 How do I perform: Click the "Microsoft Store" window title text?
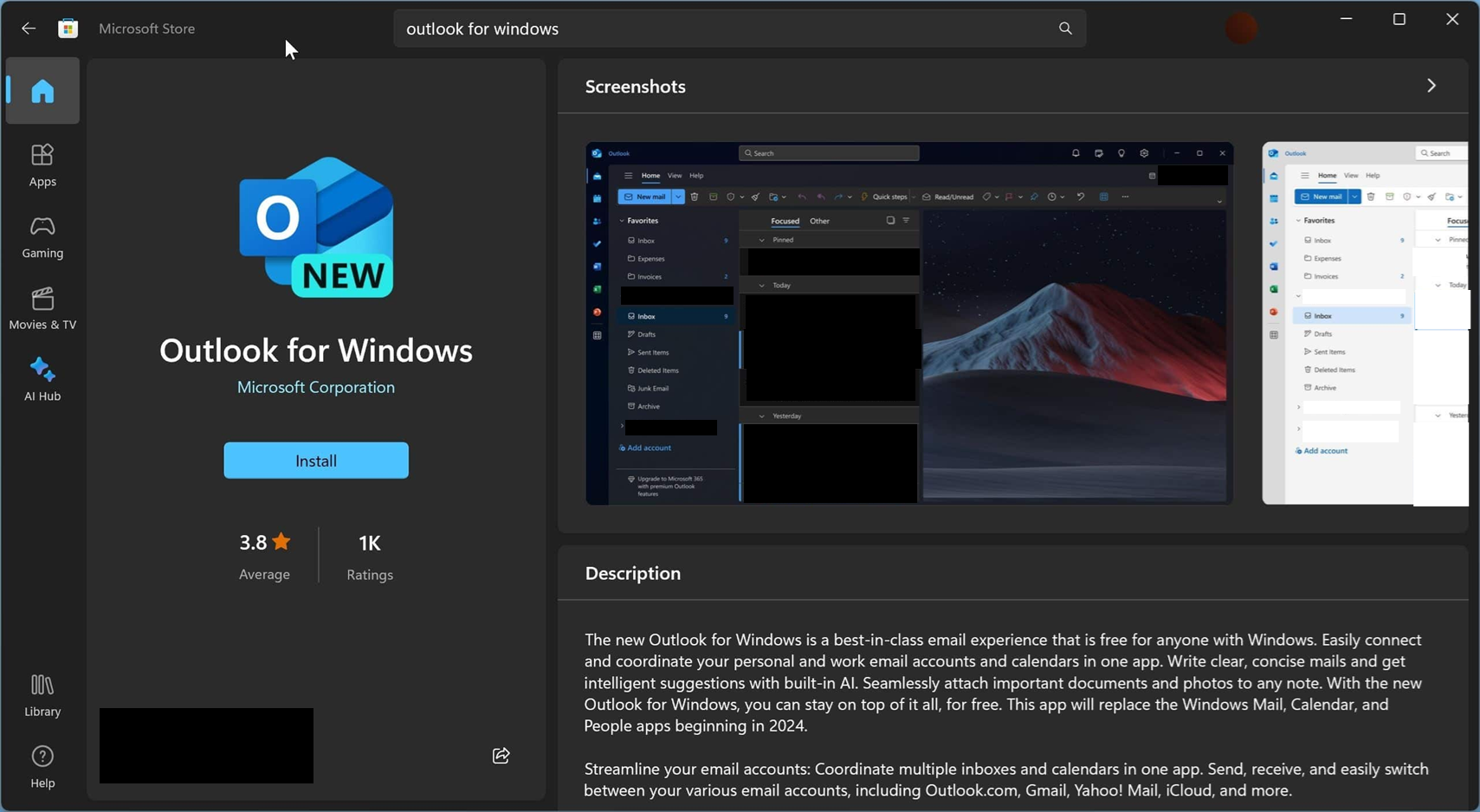point(147,29)
